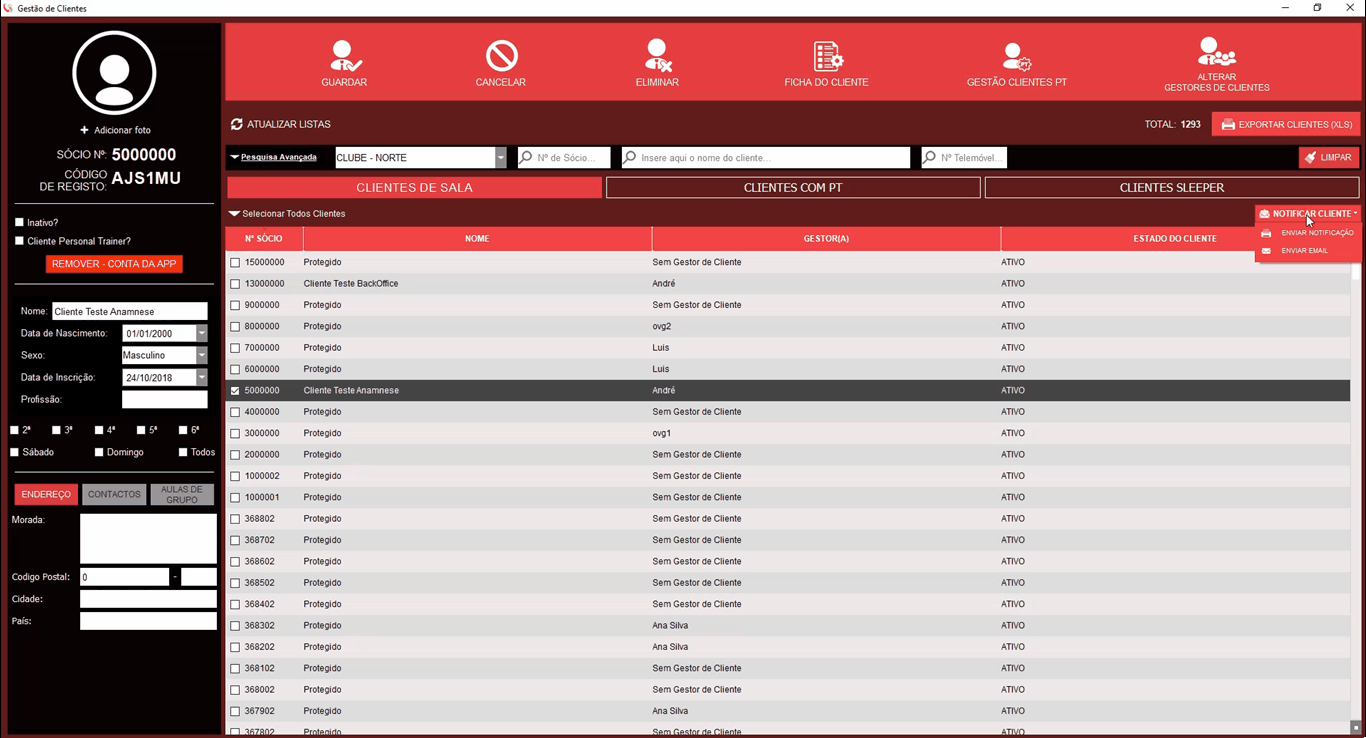Click Exportar Clientes (XLS) button
1366x738 pixels.
pos(1286,125)
